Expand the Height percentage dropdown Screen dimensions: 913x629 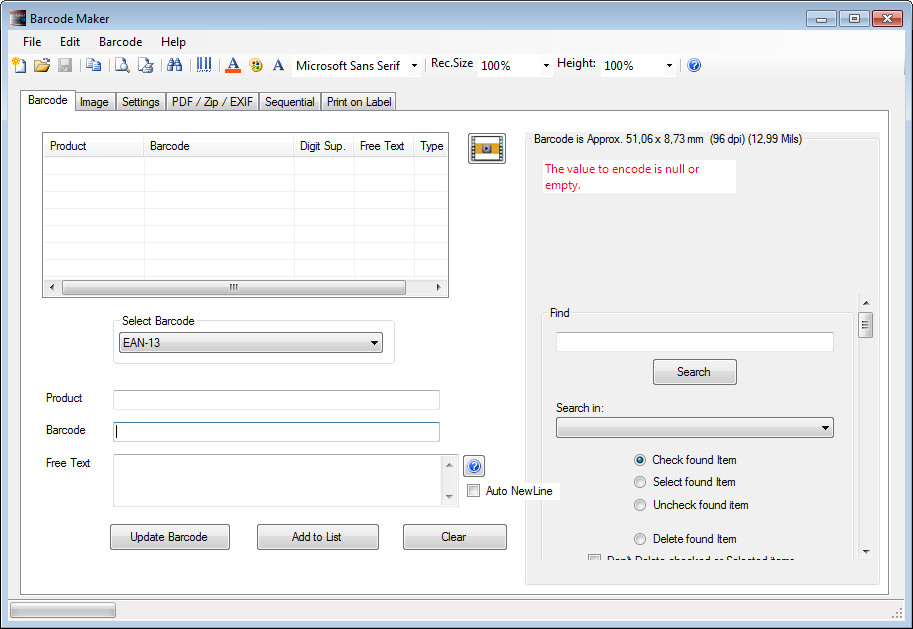[x=669, y=65]
